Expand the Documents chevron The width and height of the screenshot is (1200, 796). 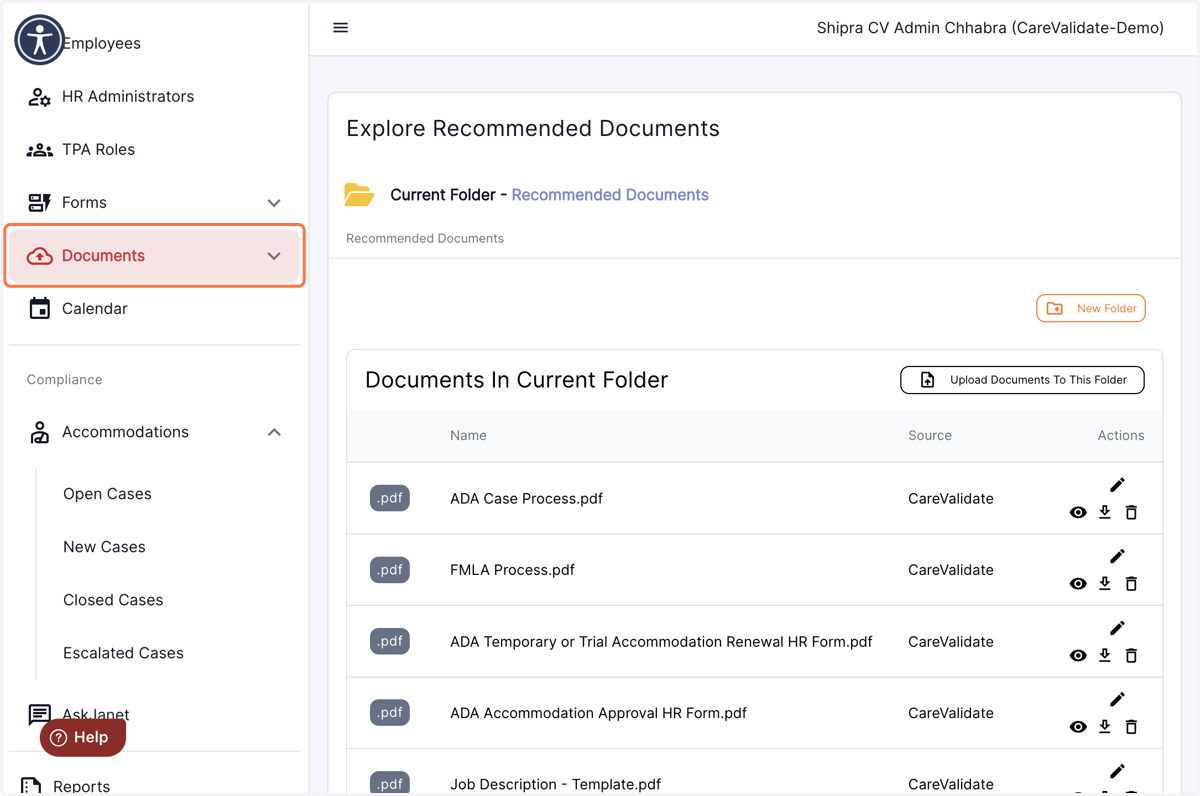[x=274, y=256]
